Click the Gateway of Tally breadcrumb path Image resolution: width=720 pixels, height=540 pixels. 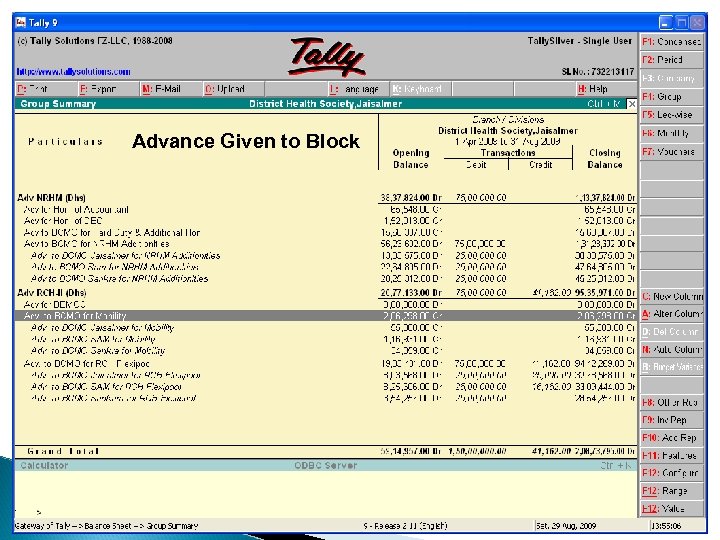[107, 526]
